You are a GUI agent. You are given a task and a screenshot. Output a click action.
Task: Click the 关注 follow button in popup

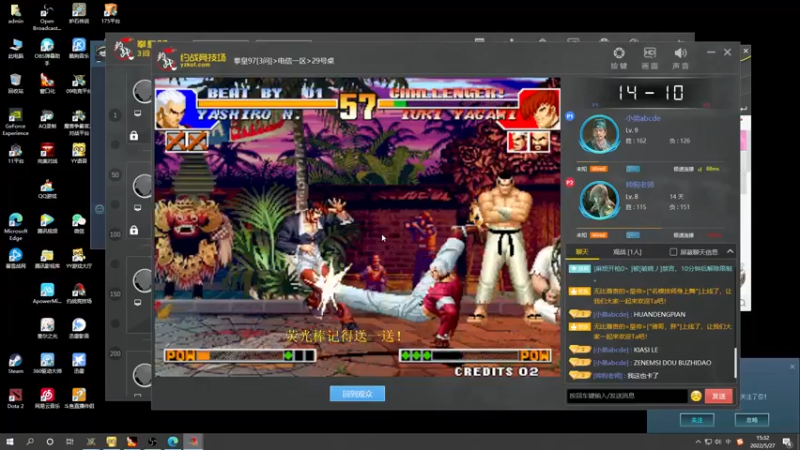pyautogui.click(x=697, y=420)
